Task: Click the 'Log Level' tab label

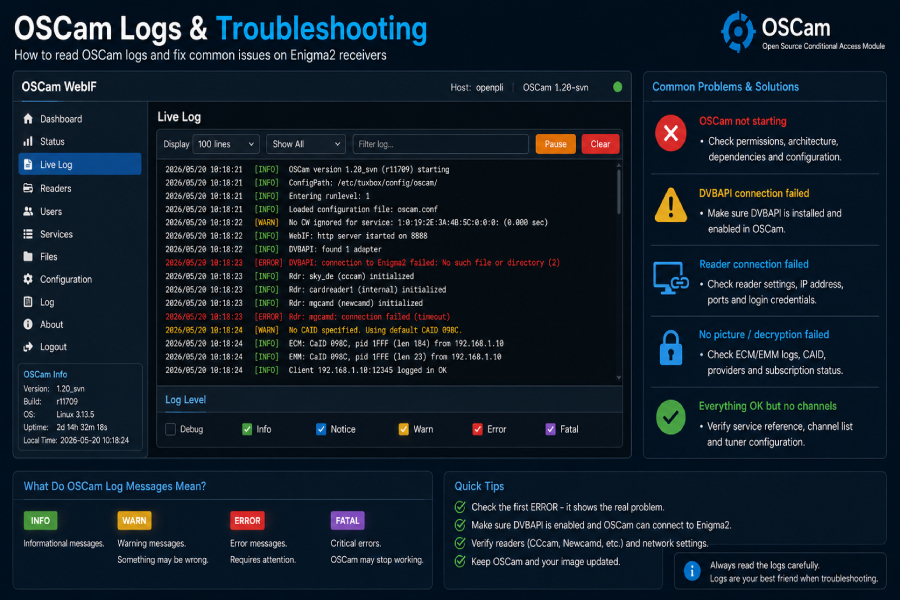Action: coord(185,400)
